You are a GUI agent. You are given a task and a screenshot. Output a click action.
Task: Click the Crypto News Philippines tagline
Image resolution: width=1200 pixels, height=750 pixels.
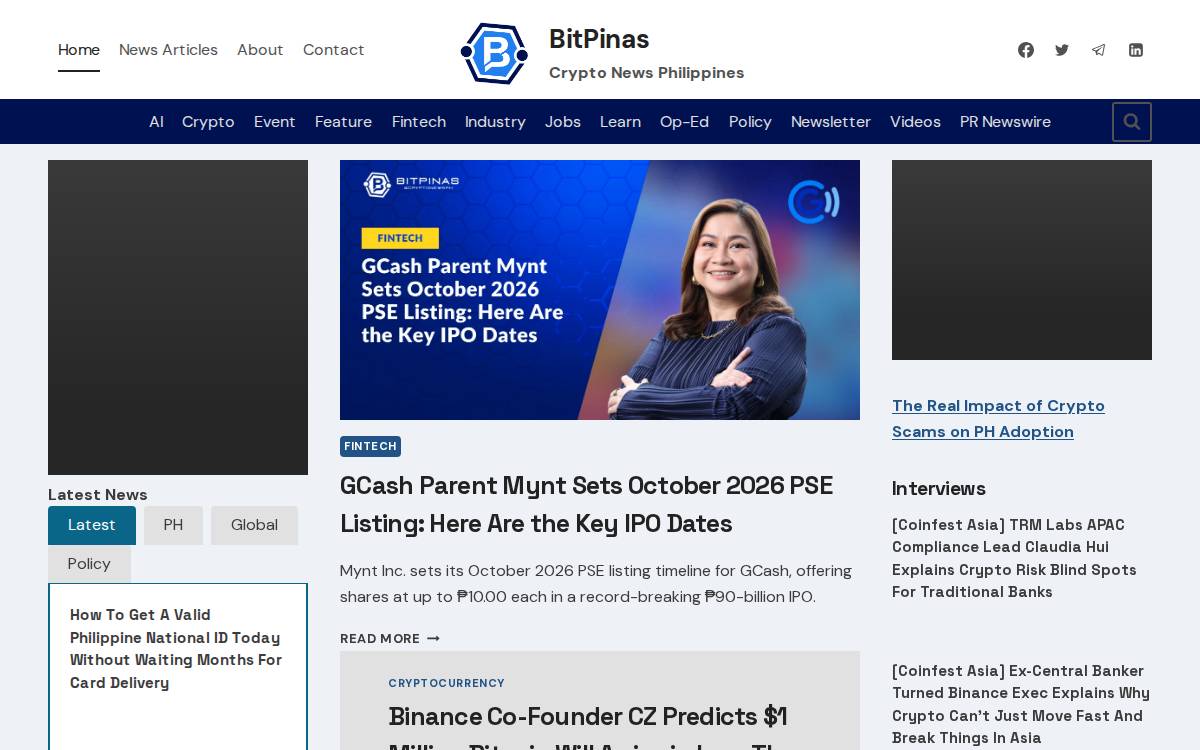click(x=646, y=73)
